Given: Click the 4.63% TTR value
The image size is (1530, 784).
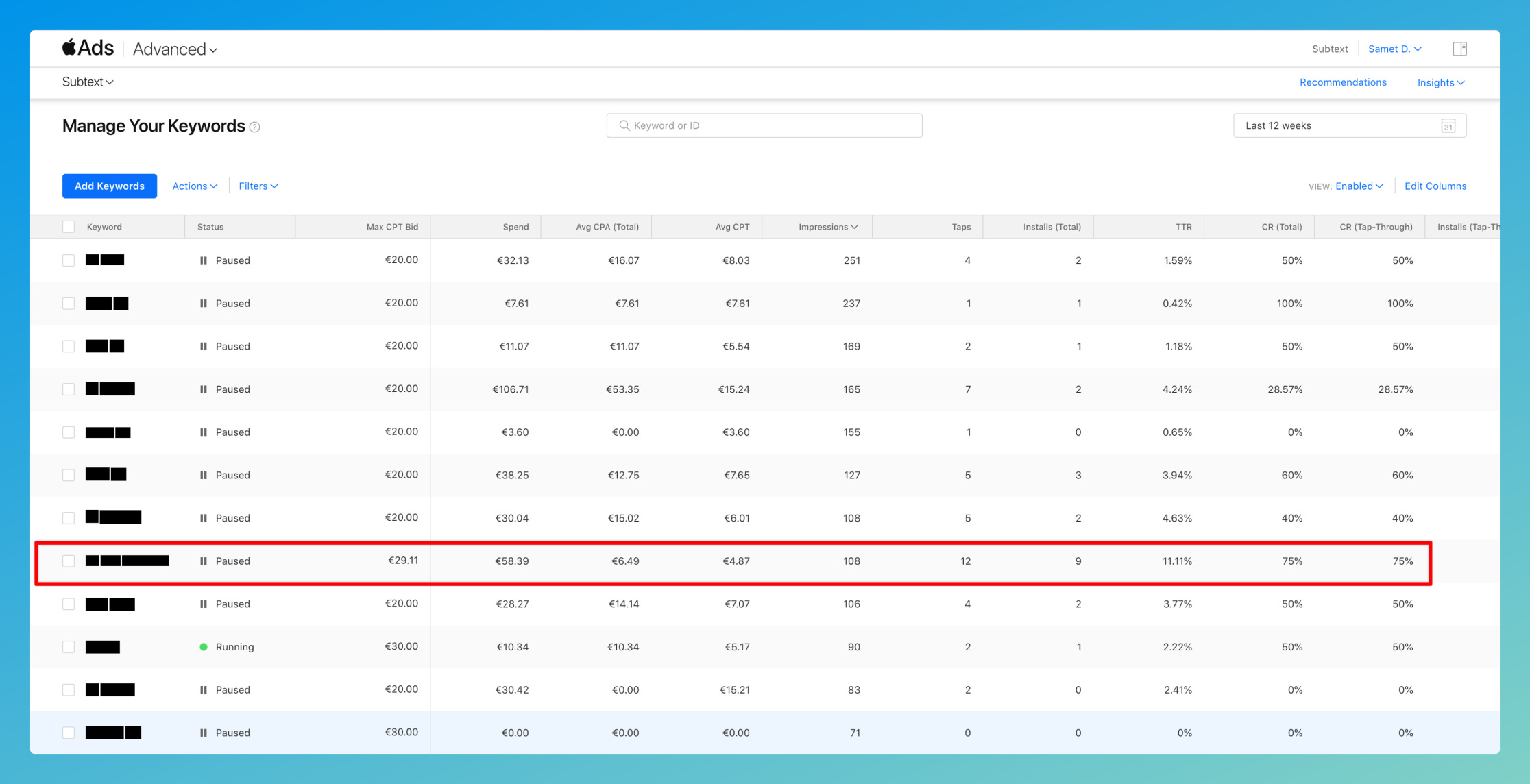Looking at the screenshot, I should (1177, 518).
